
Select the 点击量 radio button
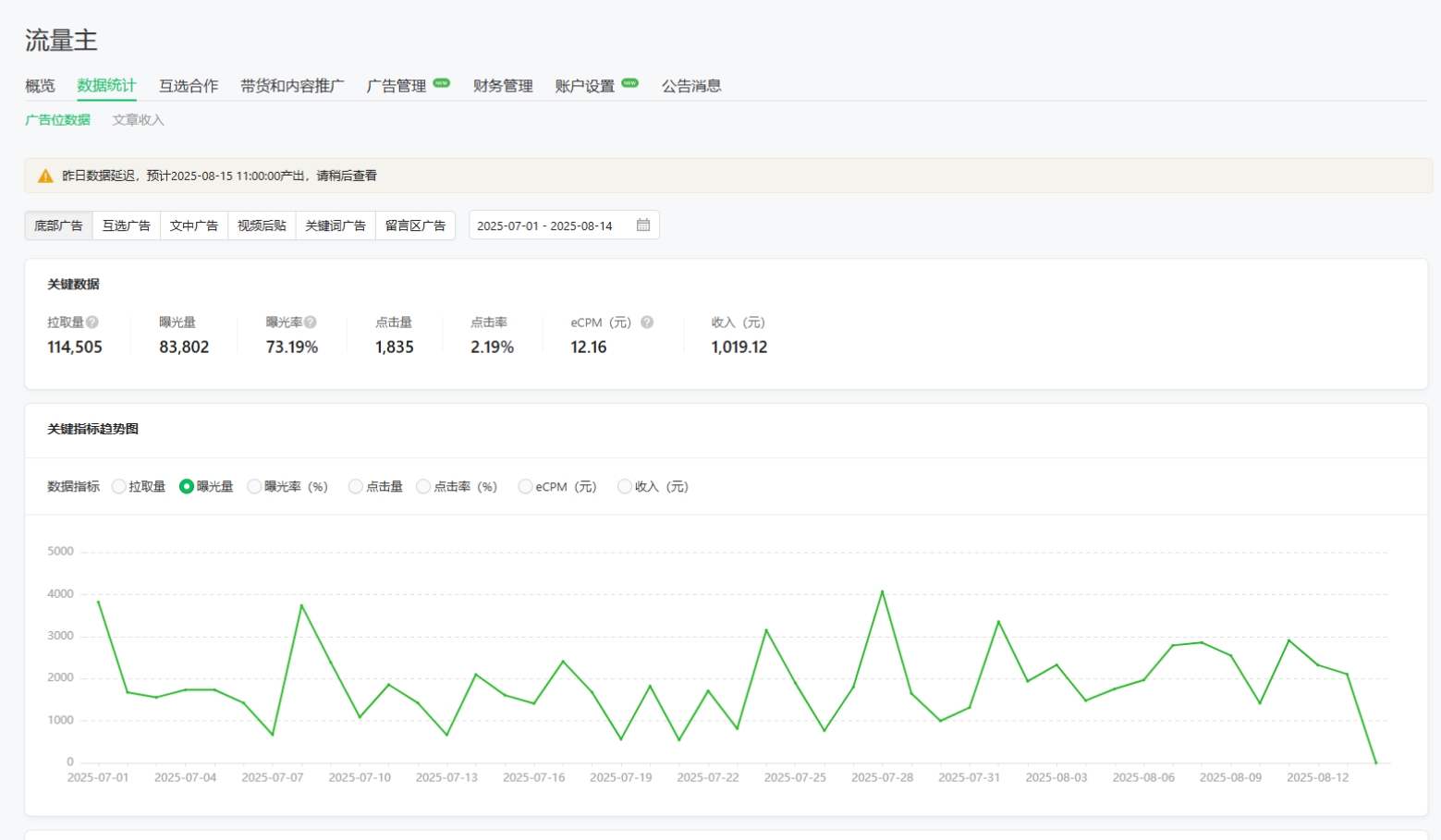tap(355, 487)
